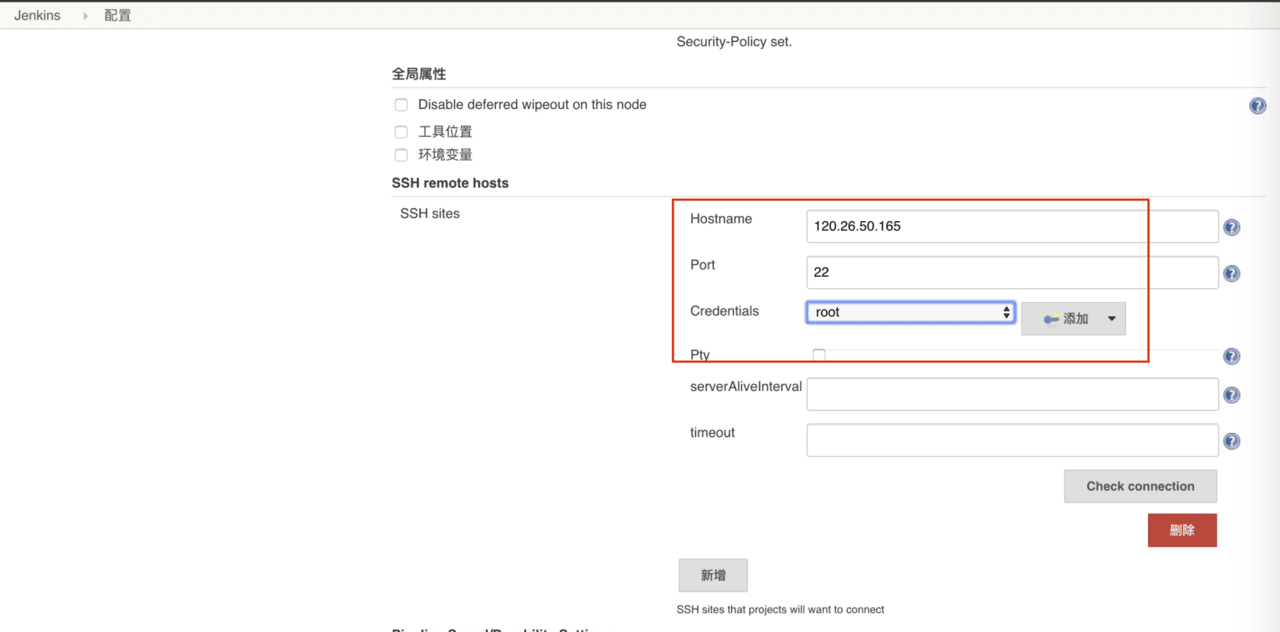
Task: Open help icon beside Pty checkbox
Action: (1232, 356)
